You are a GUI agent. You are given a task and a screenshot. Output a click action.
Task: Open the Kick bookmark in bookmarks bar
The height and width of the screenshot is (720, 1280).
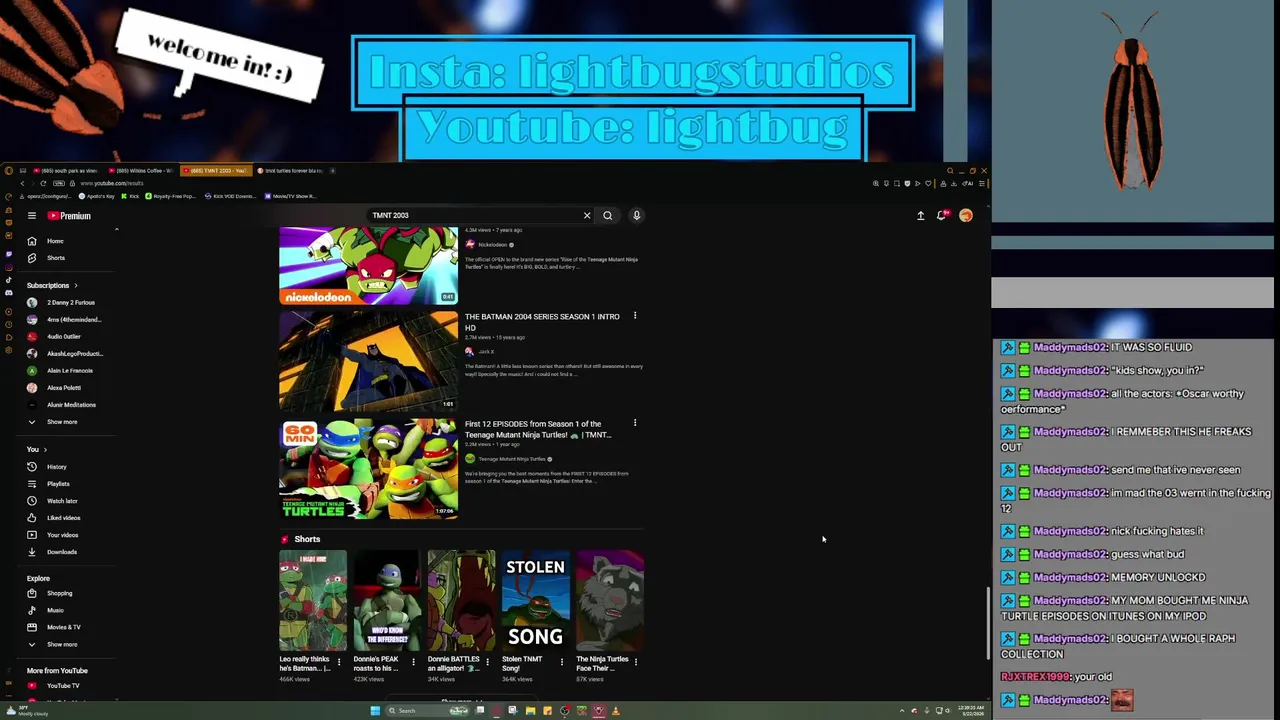[130, 196]
